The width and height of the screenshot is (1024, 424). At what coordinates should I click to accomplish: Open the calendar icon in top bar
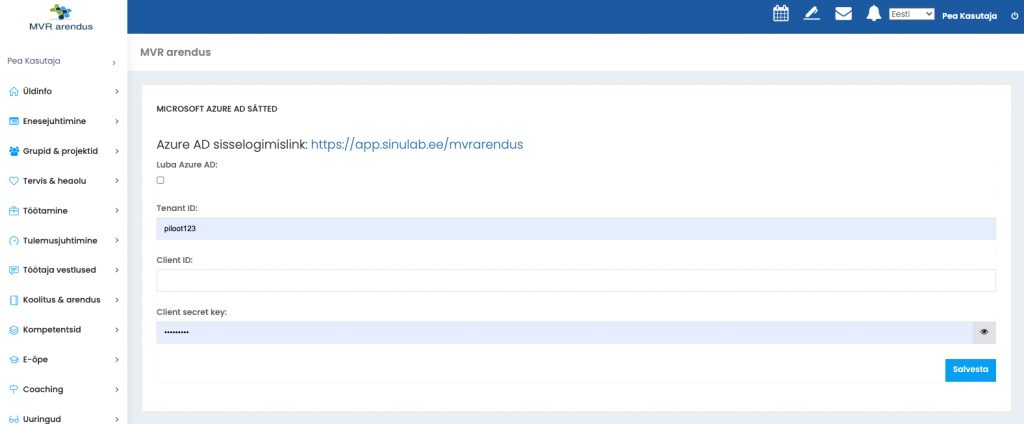tap(780, 14)
